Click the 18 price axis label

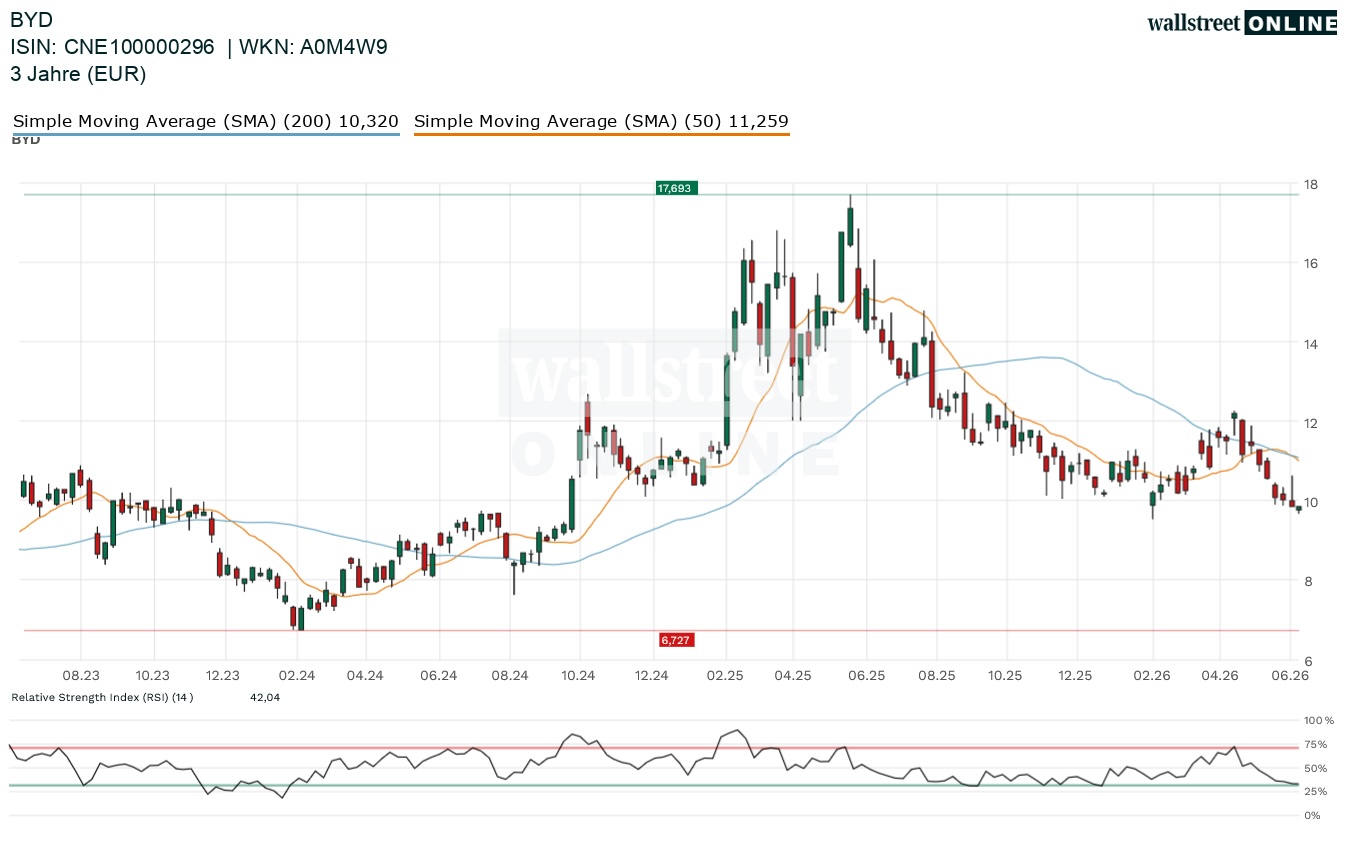pos(1310,185)
